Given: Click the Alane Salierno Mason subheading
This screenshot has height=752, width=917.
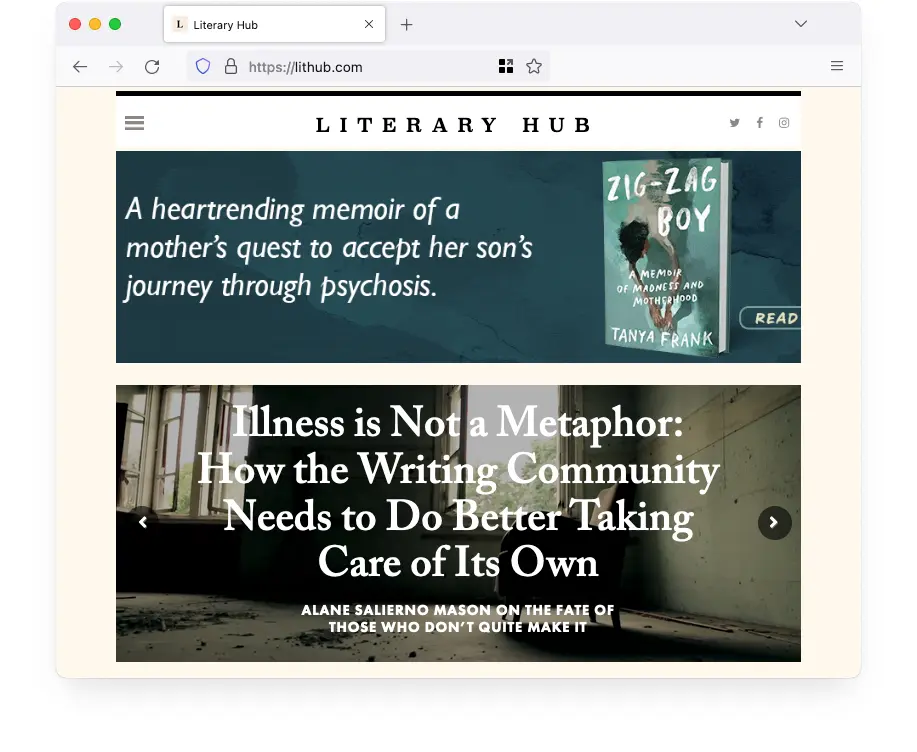Looking at the screenshot, I should coord(458,619).
